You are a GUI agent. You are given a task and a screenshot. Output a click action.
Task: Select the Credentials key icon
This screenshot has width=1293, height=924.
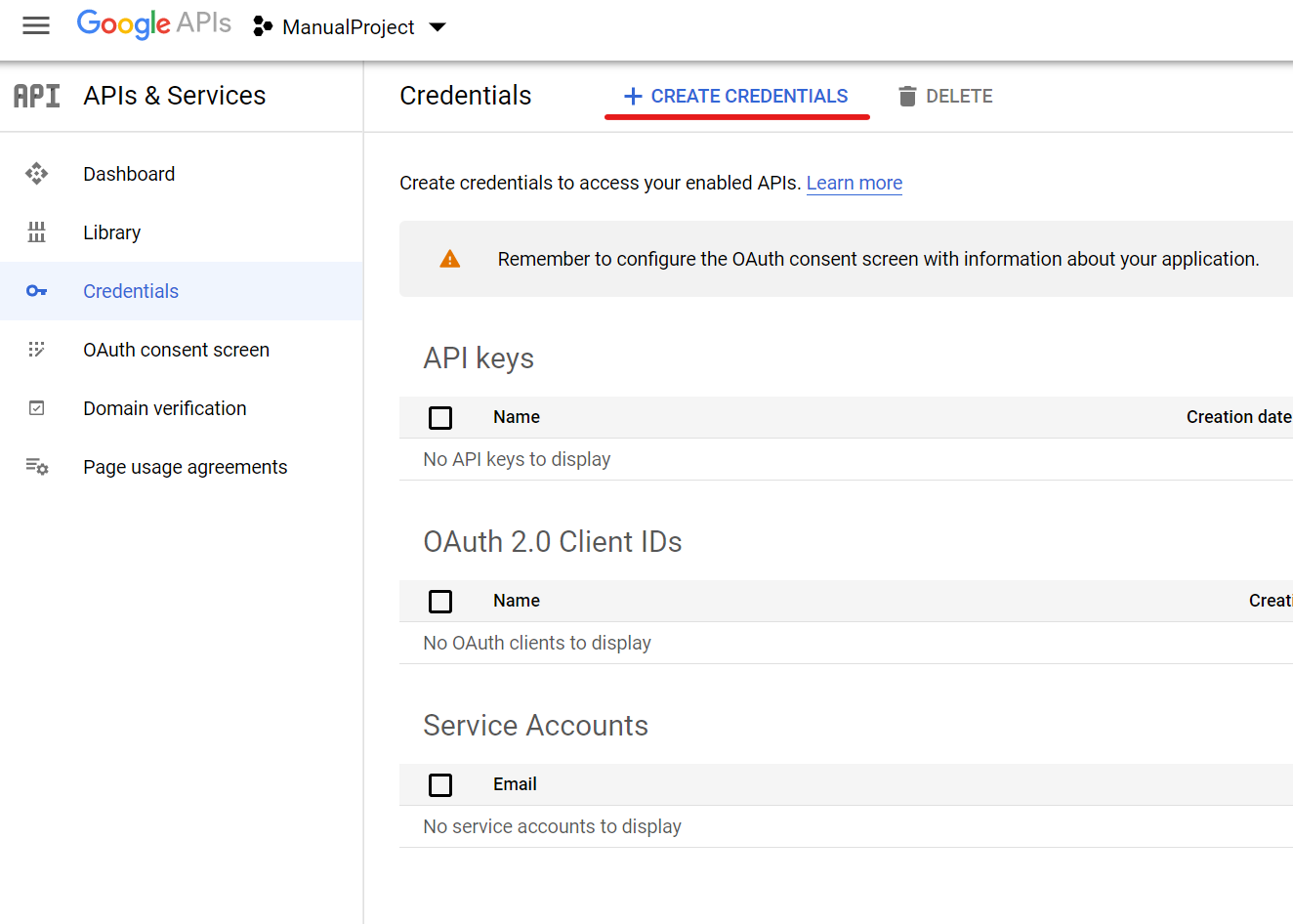(x=36, y=290)
